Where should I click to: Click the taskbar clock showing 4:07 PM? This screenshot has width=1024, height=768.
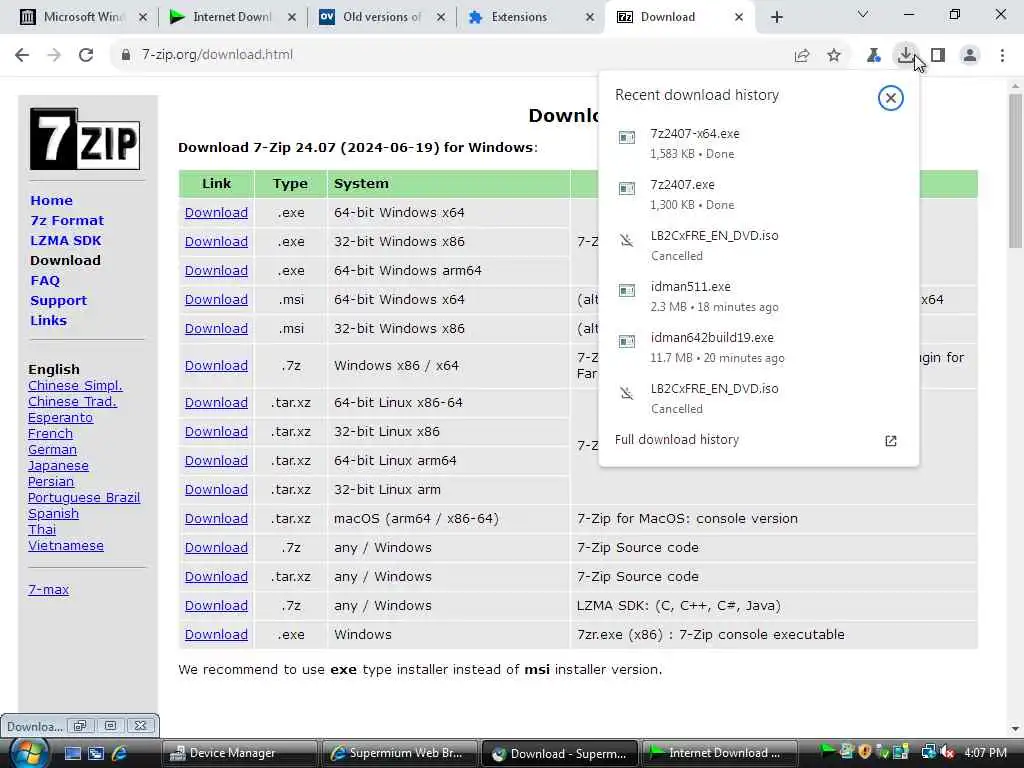tap(985, 753)
